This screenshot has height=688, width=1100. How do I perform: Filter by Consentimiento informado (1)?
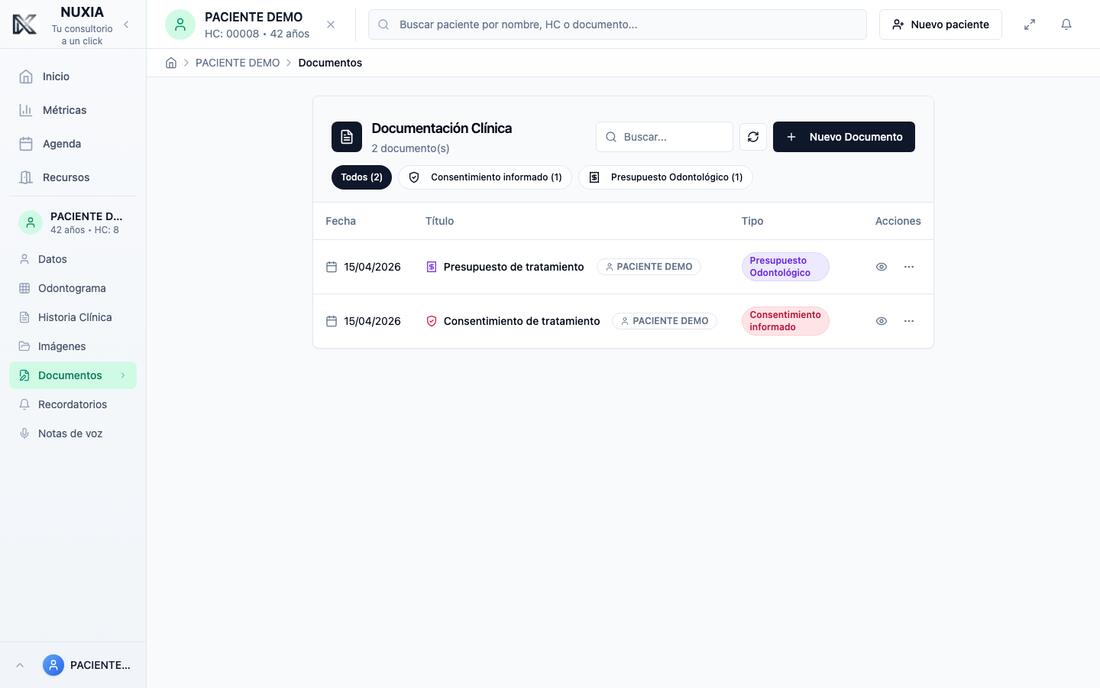pos(485,177)
